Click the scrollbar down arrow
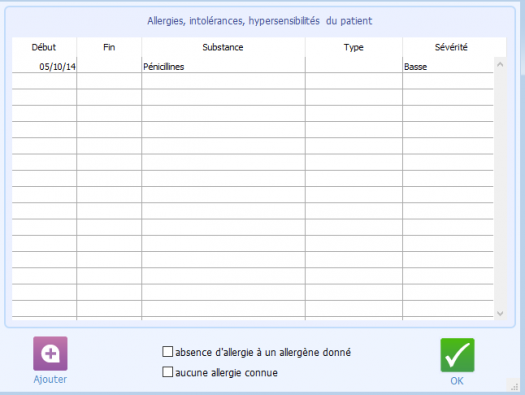This screenshot has height=395, width=525. point(500,314)
